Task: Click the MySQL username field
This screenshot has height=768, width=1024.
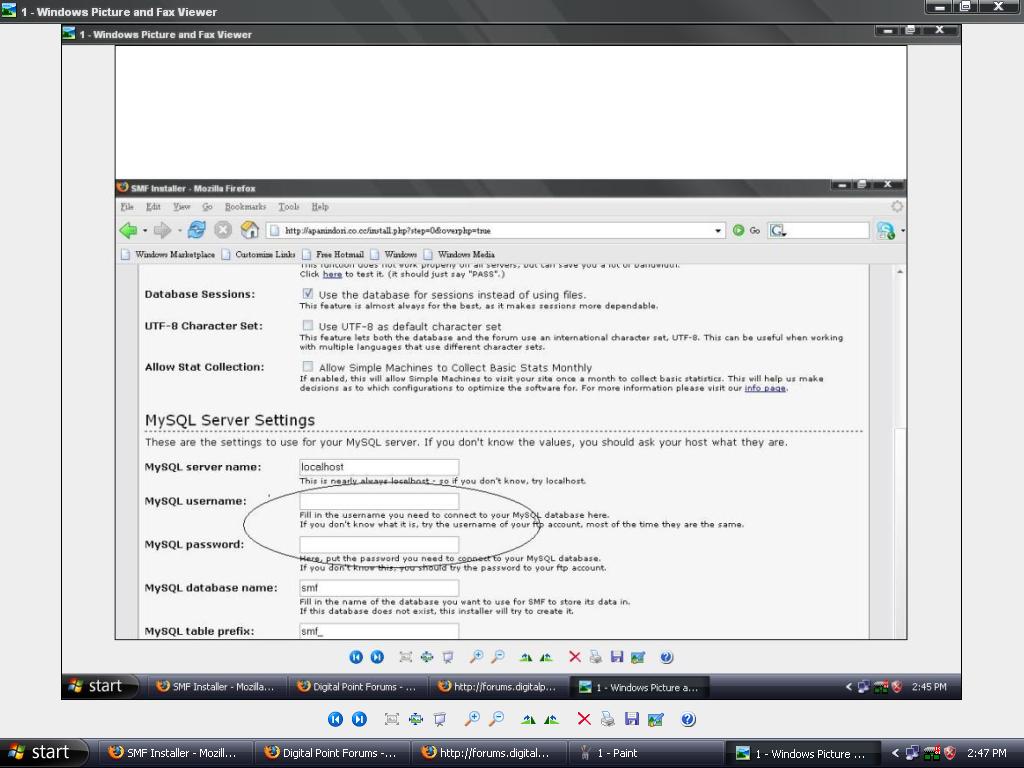Action: (379, 501)
